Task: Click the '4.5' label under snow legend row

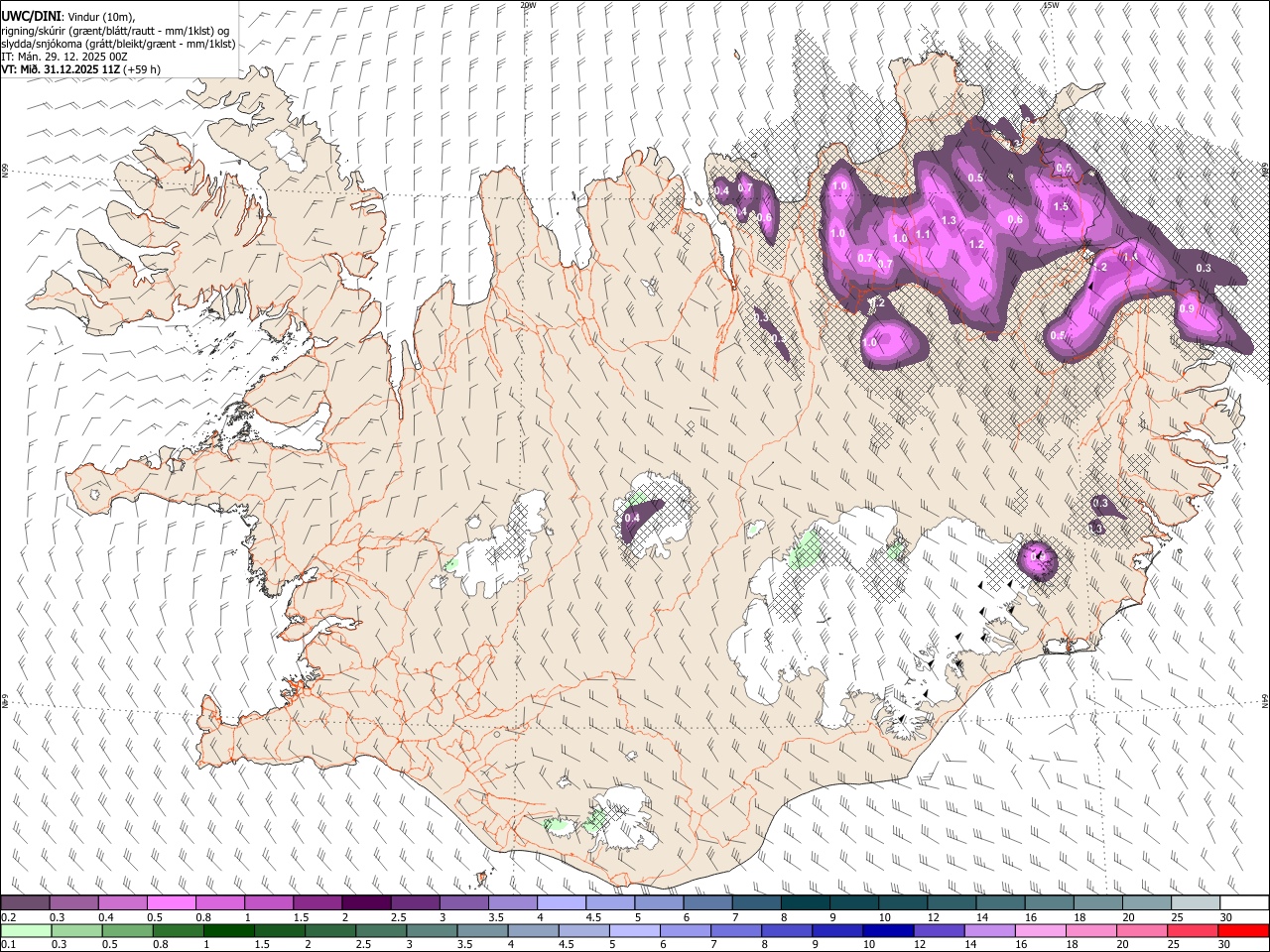Action: tap(592, 917)
